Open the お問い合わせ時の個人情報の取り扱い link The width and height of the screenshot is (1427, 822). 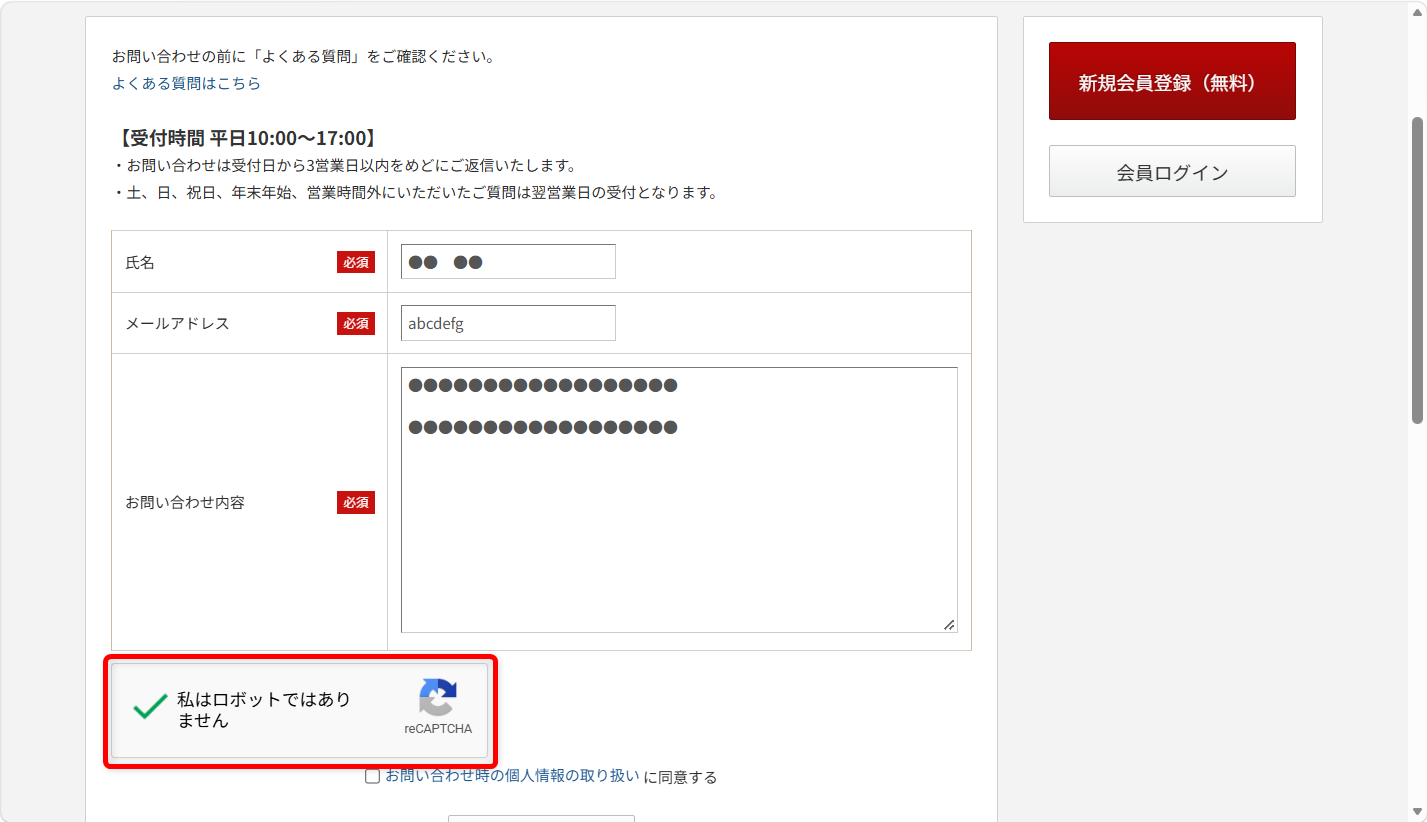click(512, 776)
